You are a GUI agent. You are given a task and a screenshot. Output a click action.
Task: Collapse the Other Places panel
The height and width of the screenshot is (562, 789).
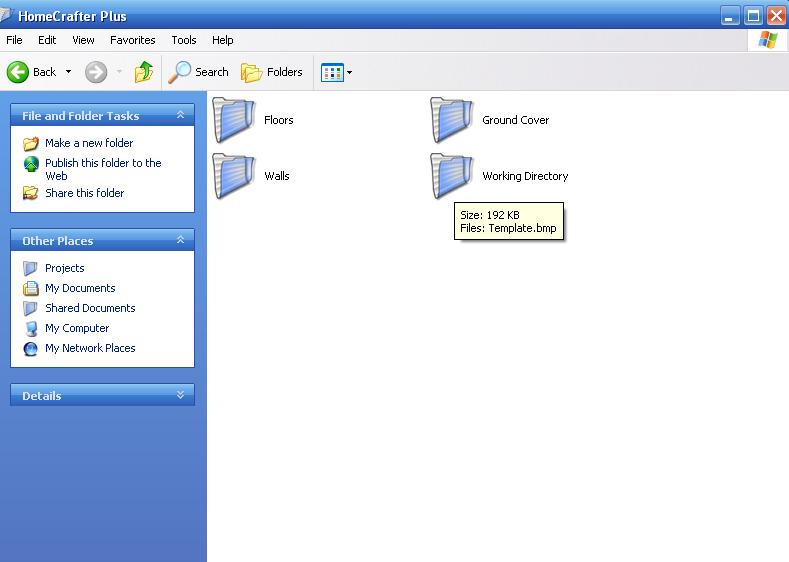[180, 240]
